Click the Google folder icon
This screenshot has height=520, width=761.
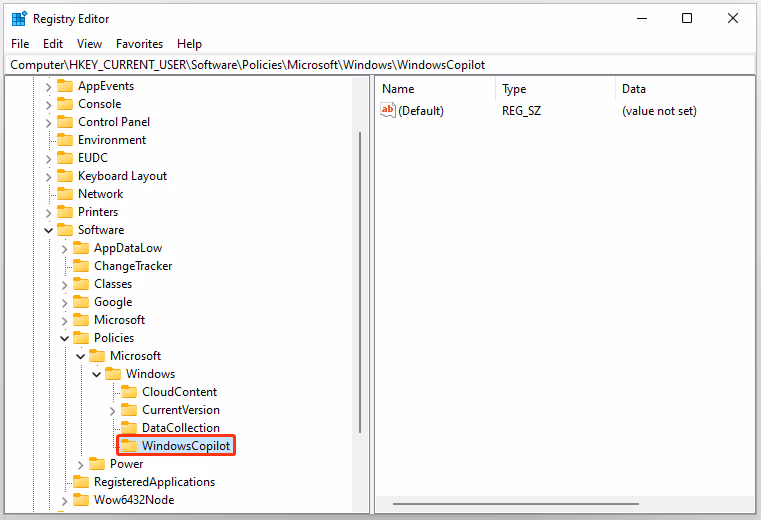point(81,302)
